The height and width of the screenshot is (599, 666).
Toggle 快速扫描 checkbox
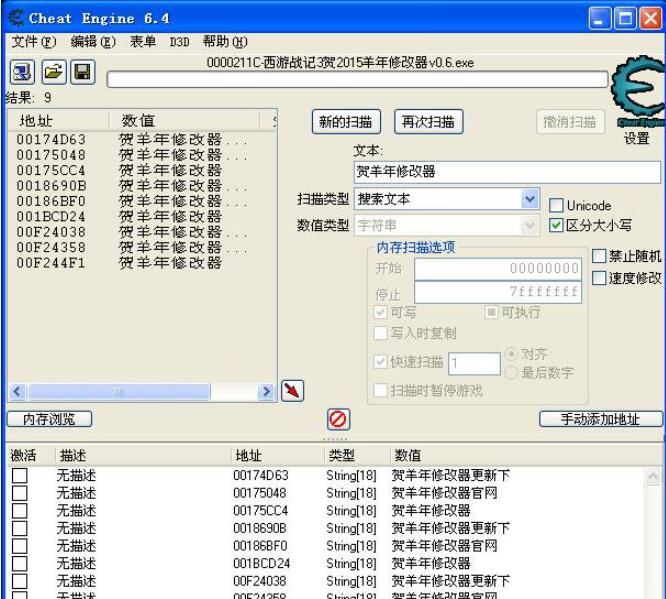(x=381, y=362)
